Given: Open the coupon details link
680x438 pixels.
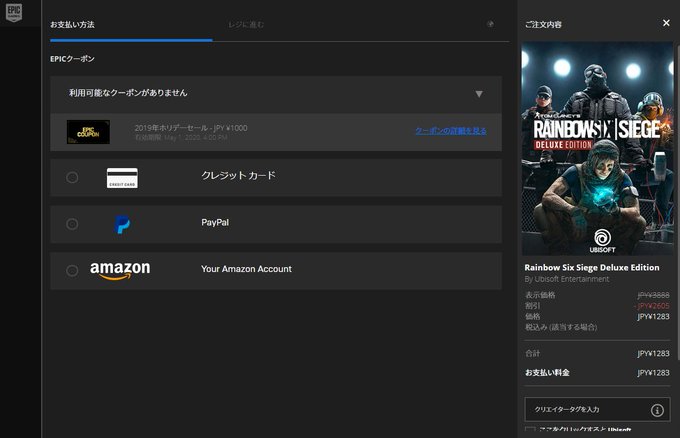Looking at the screenshot, I should point(451,131).
